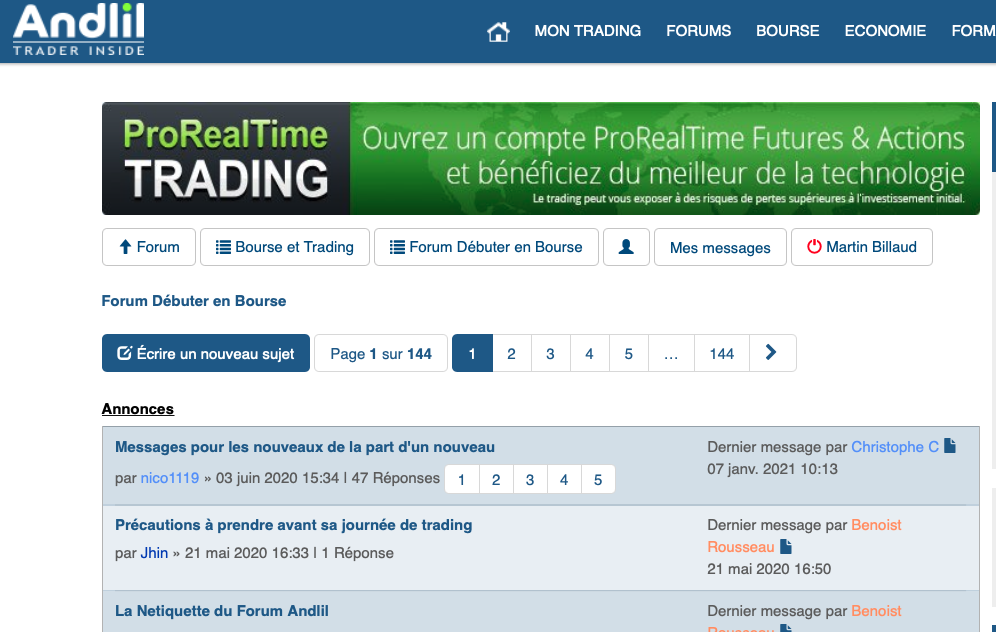996x632 pixels.
Task: Click Forum Débuter en Bourse heading link
Action: click(x=194, y=301)
